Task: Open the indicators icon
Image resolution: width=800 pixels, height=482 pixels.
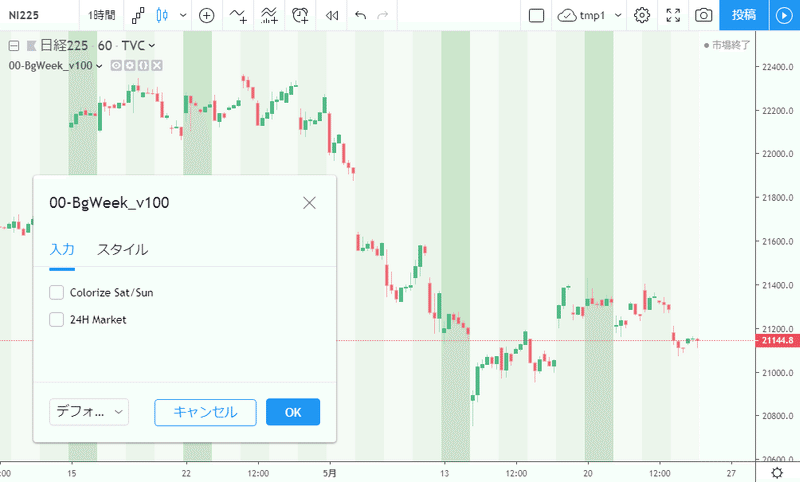Action: 238,15
